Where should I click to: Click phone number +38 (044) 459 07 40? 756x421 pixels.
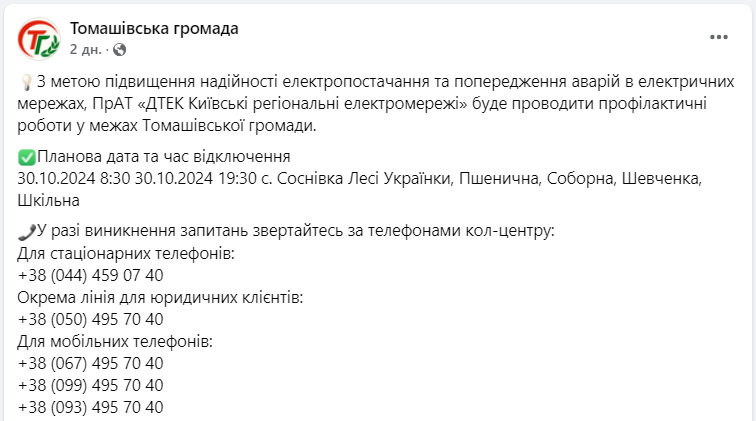(90, 275)
